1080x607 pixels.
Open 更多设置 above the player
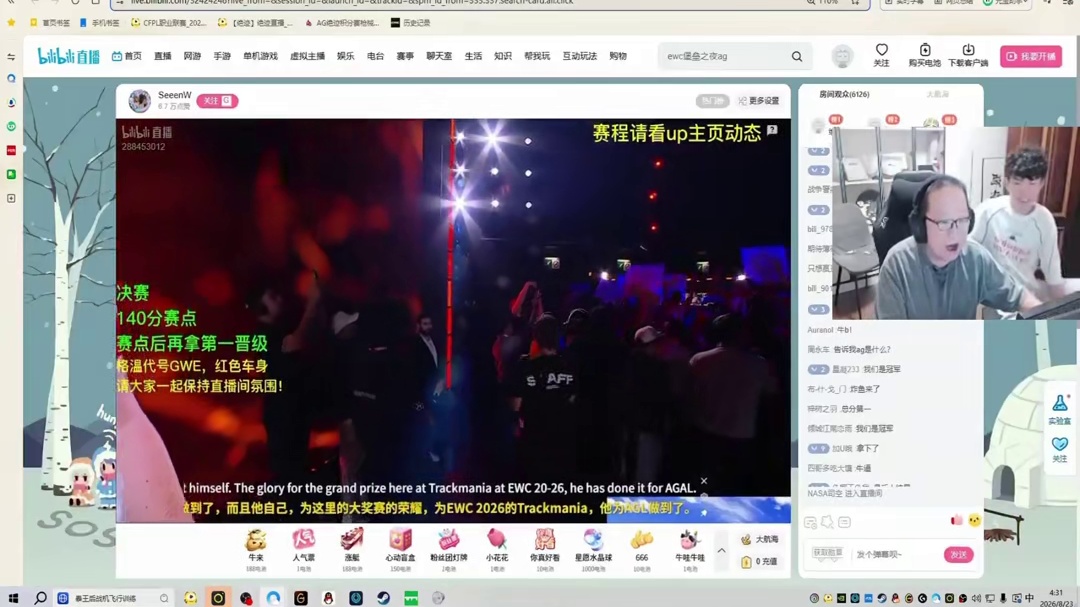tap(759, 101)
